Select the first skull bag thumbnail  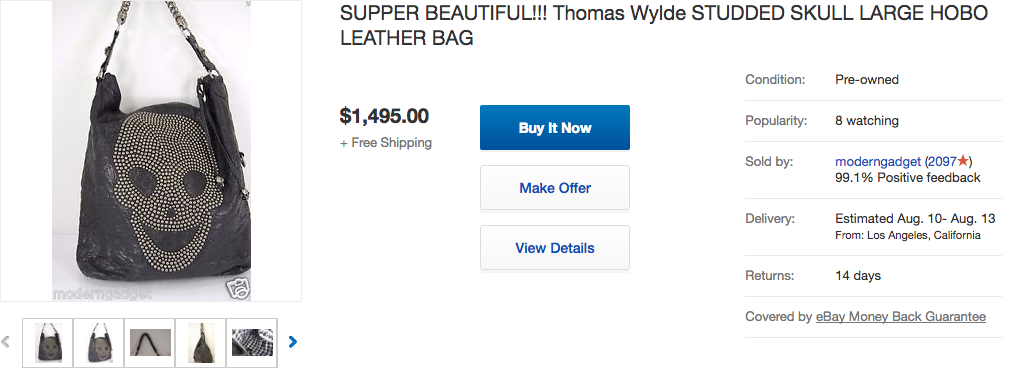point(48,342)
